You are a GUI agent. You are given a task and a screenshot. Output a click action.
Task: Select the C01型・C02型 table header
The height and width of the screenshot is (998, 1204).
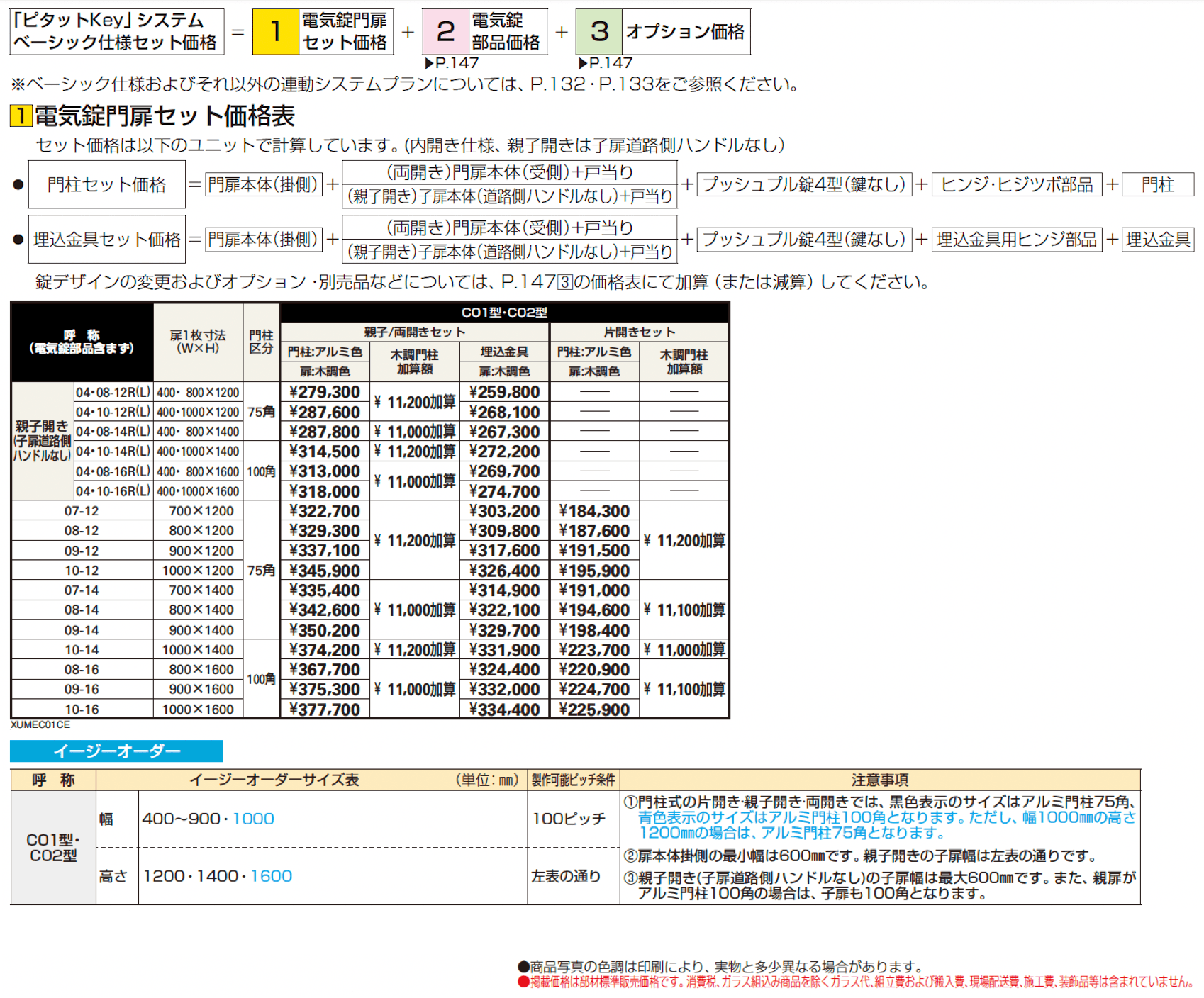[x=504, y=313]
